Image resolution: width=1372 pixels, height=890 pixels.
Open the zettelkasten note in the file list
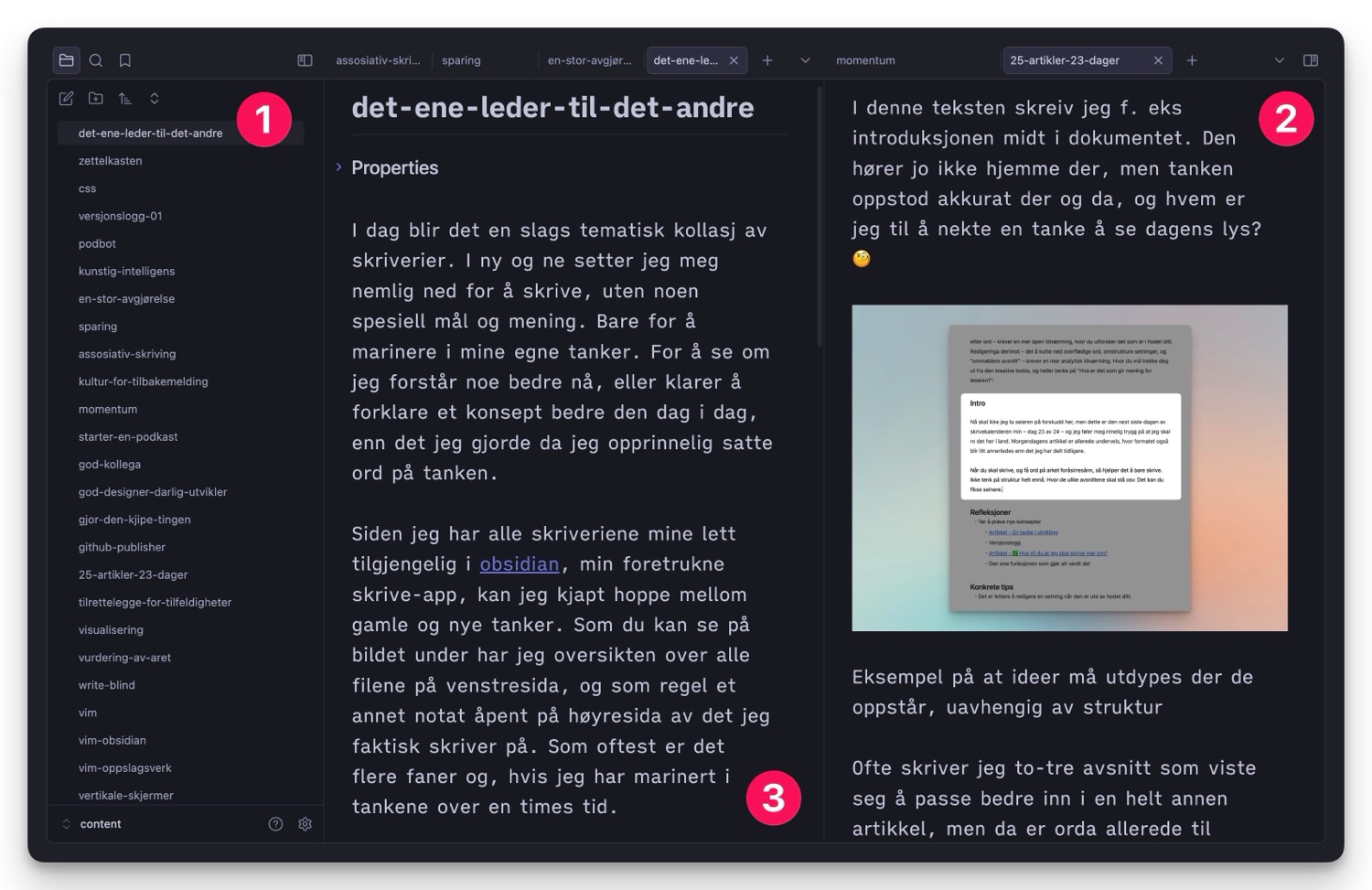click(x=111, y=161)
